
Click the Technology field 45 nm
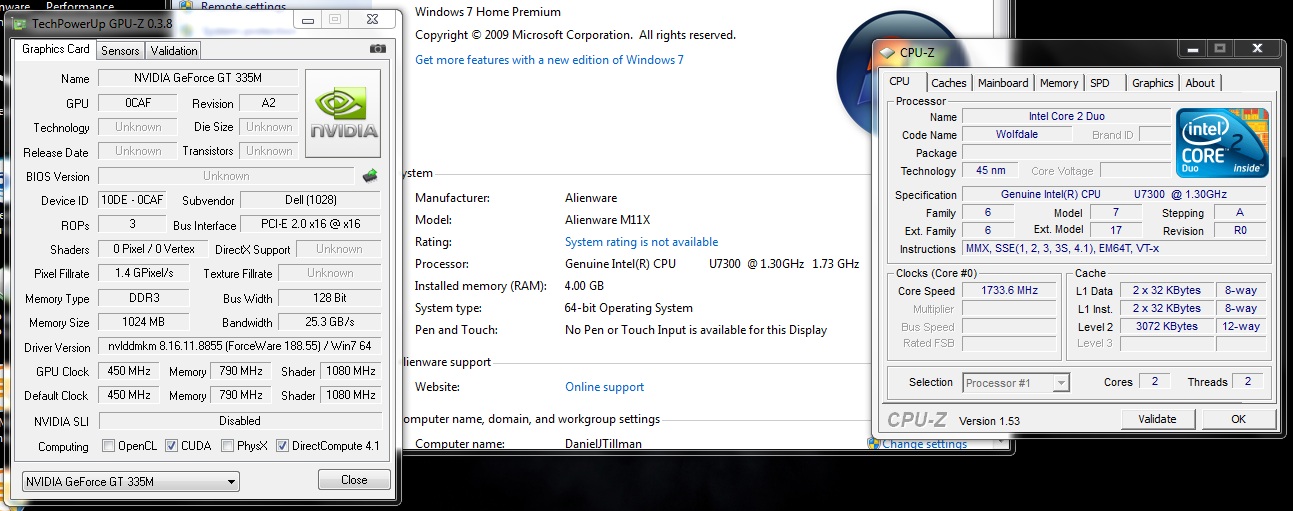991,171
